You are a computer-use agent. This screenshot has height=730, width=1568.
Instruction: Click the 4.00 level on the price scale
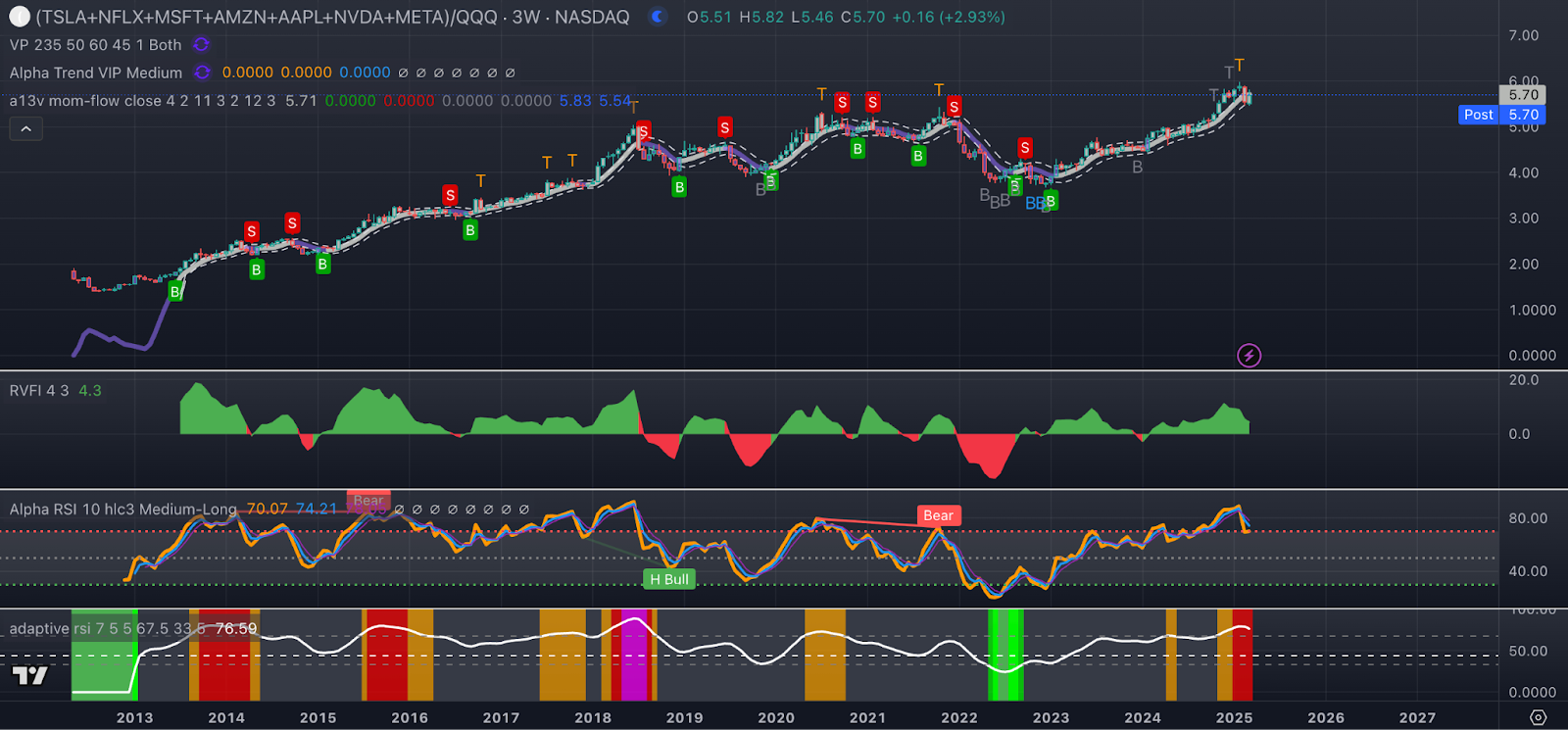1524,172
